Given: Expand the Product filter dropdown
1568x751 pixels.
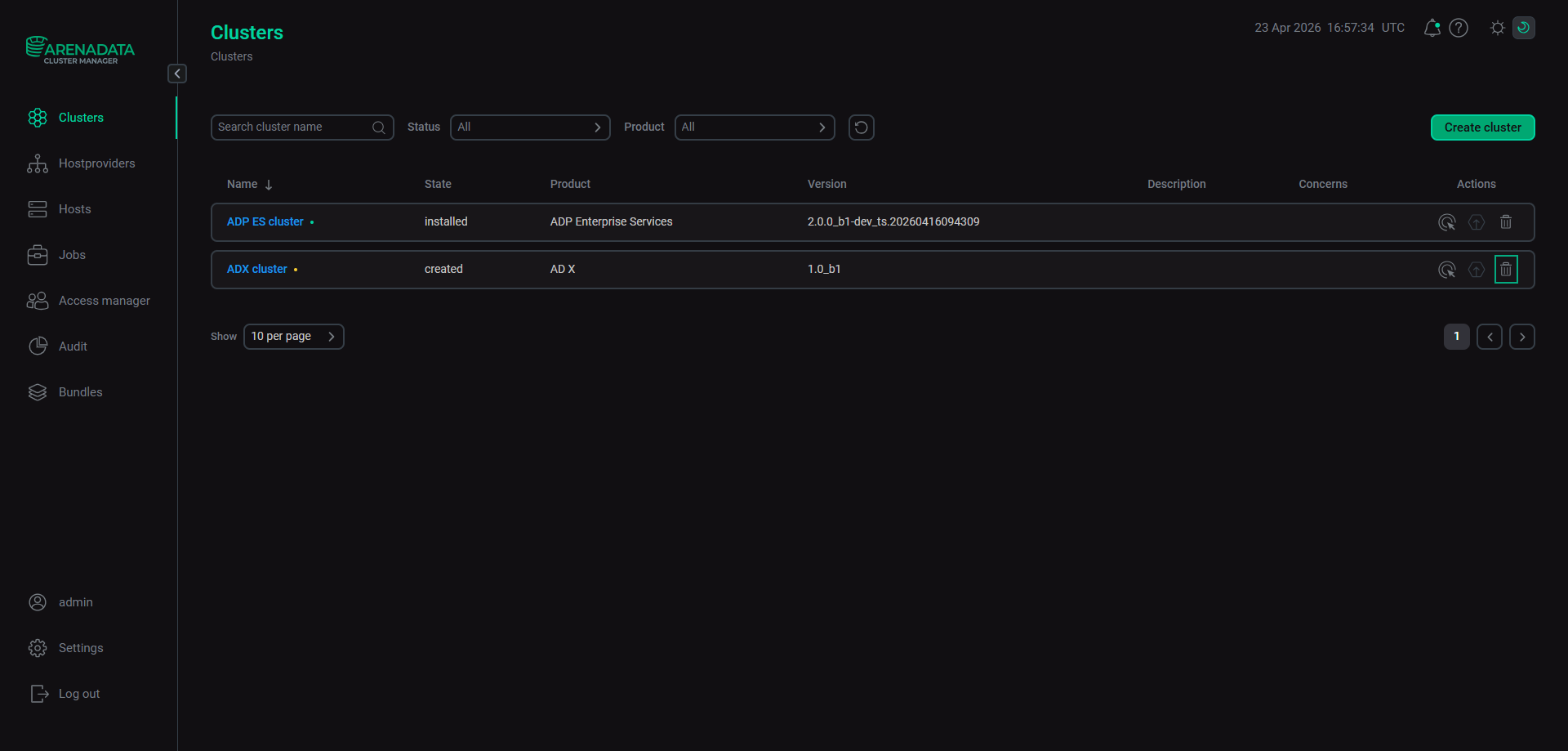Looking at the screenshot, I should tap(755, 127).
